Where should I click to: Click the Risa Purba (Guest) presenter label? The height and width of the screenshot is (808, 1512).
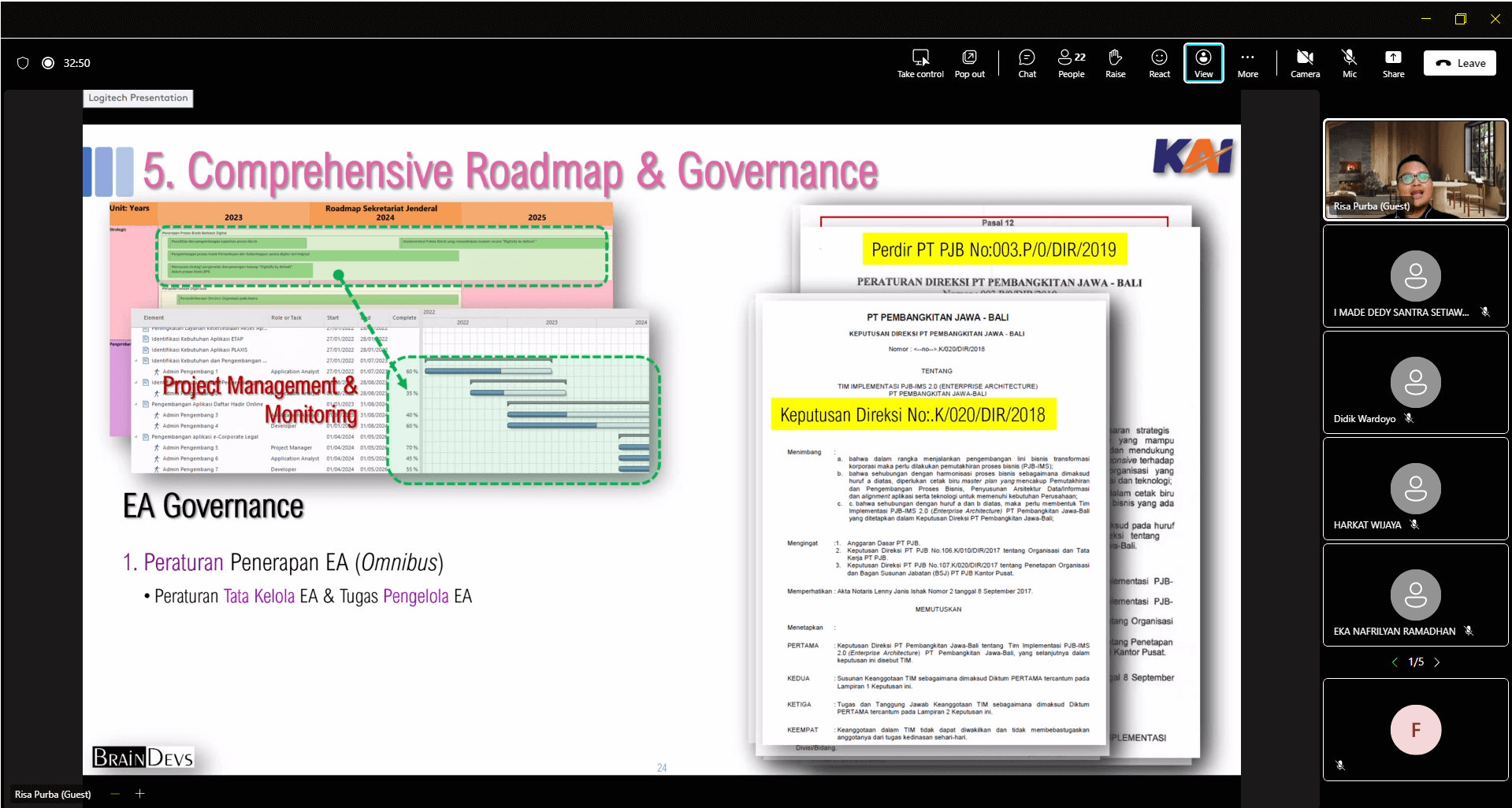point(53,794)
